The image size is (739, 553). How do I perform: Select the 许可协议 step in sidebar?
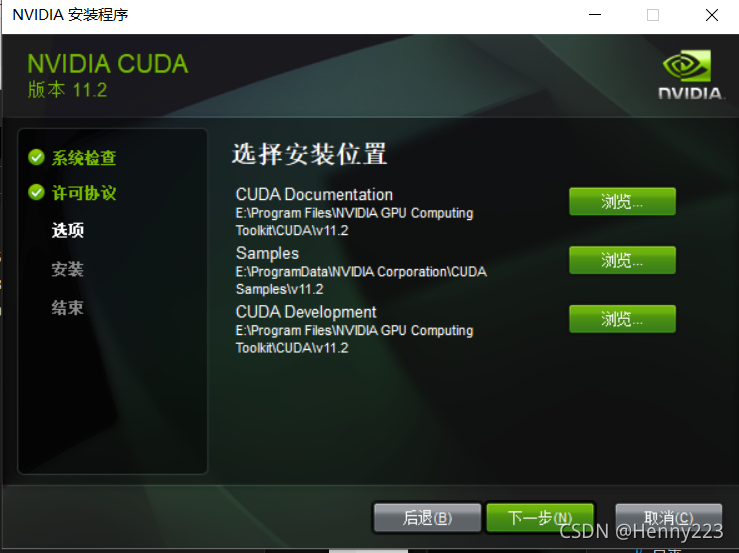(84, 193)
